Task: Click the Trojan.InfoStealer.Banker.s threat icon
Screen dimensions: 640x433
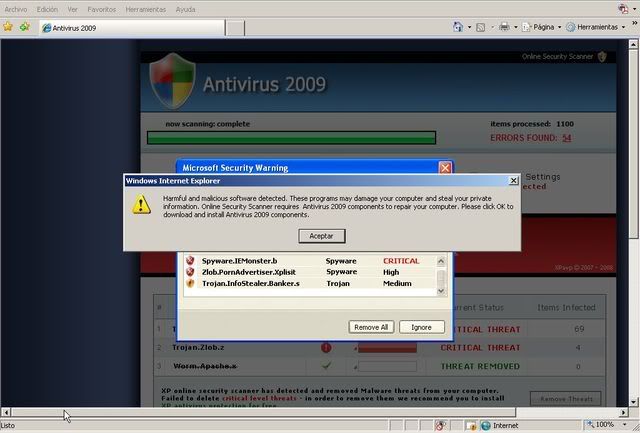Action: coord(190,283)
